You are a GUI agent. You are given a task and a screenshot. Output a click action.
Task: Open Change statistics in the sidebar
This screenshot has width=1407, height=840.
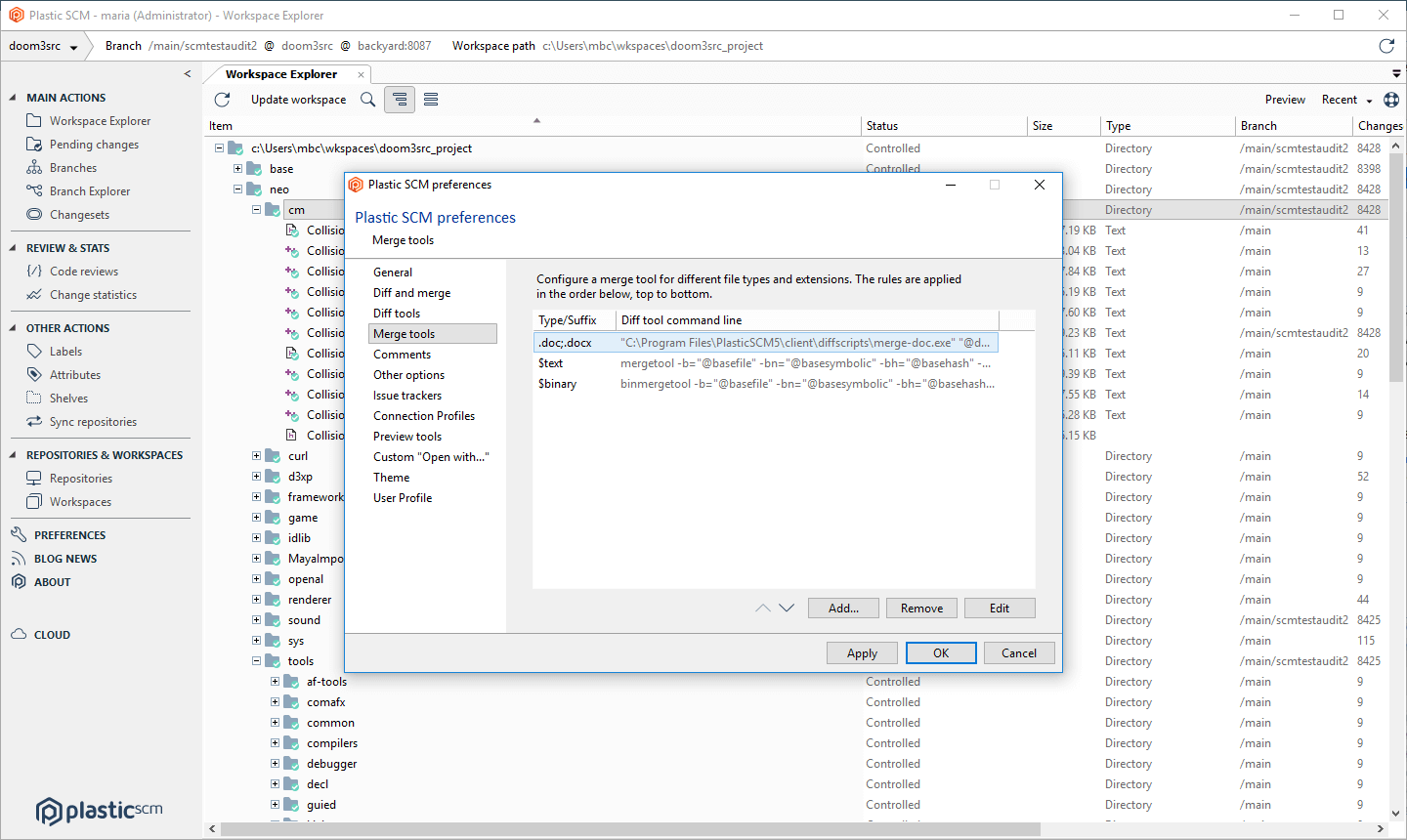point(93,295)
